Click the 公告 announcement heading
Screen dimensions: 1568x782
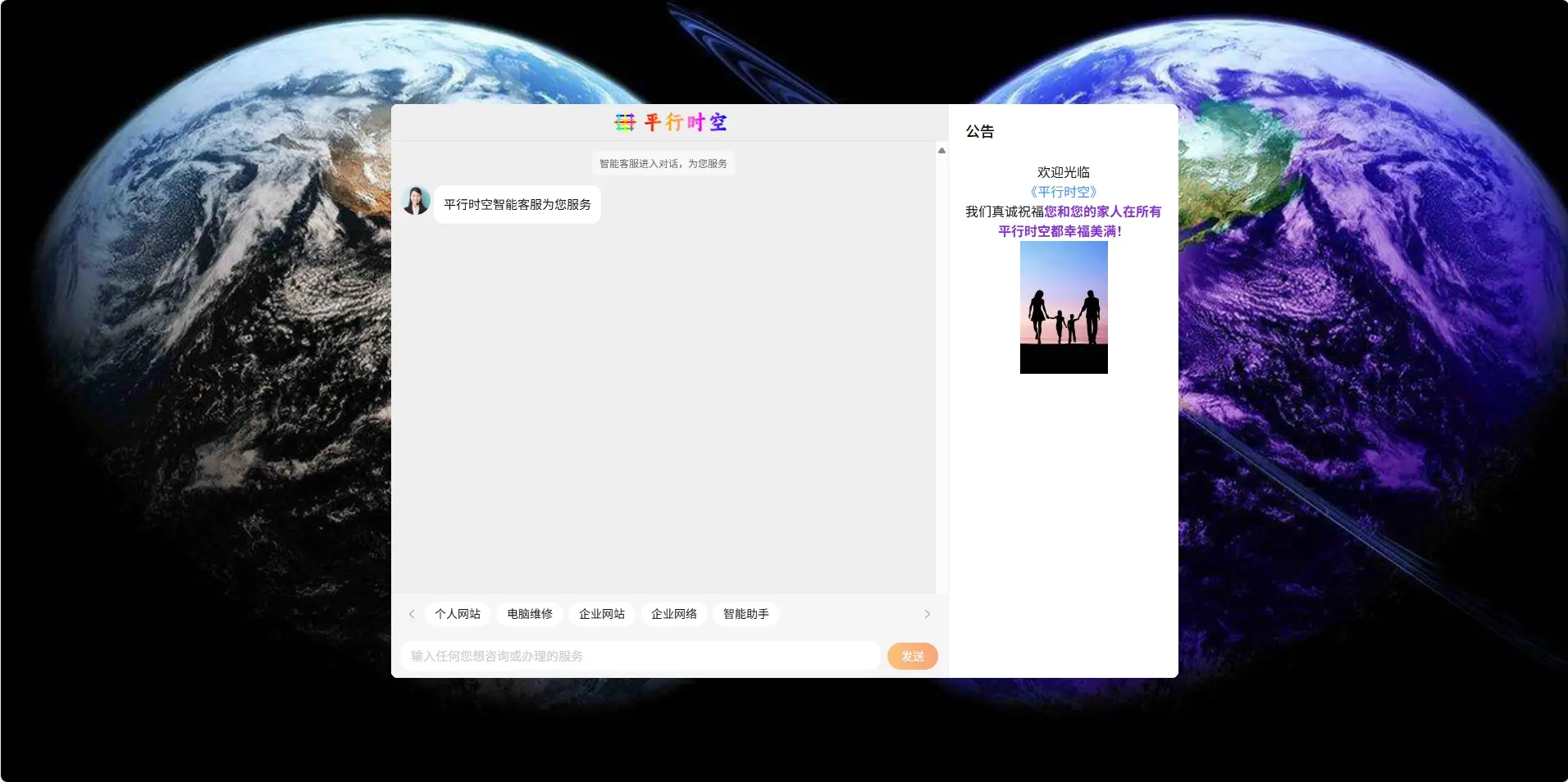979,131
